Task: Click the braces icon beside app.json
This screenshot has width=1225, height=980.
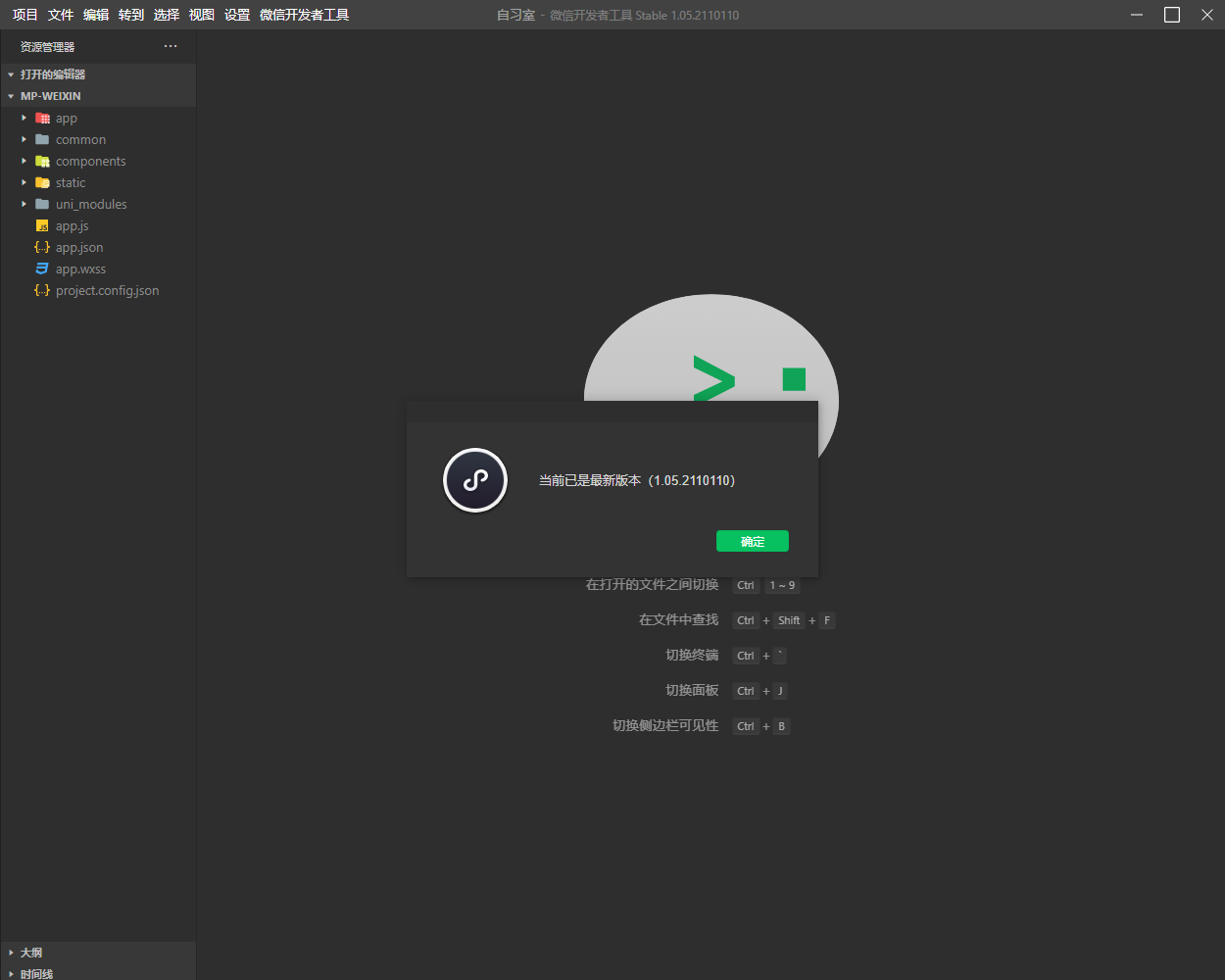Action: pos(42,247)
